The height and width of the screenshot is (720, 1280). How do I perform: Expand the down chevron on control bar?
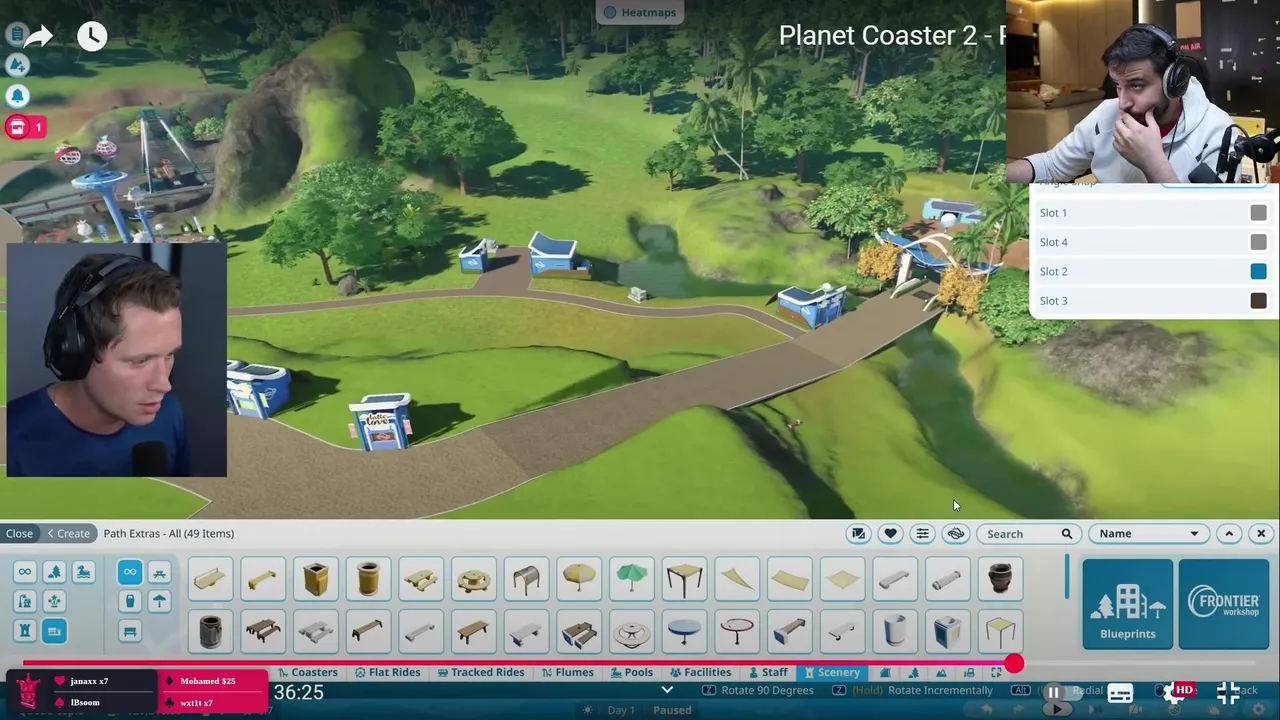pyautogui.click(x=667, y=690)
